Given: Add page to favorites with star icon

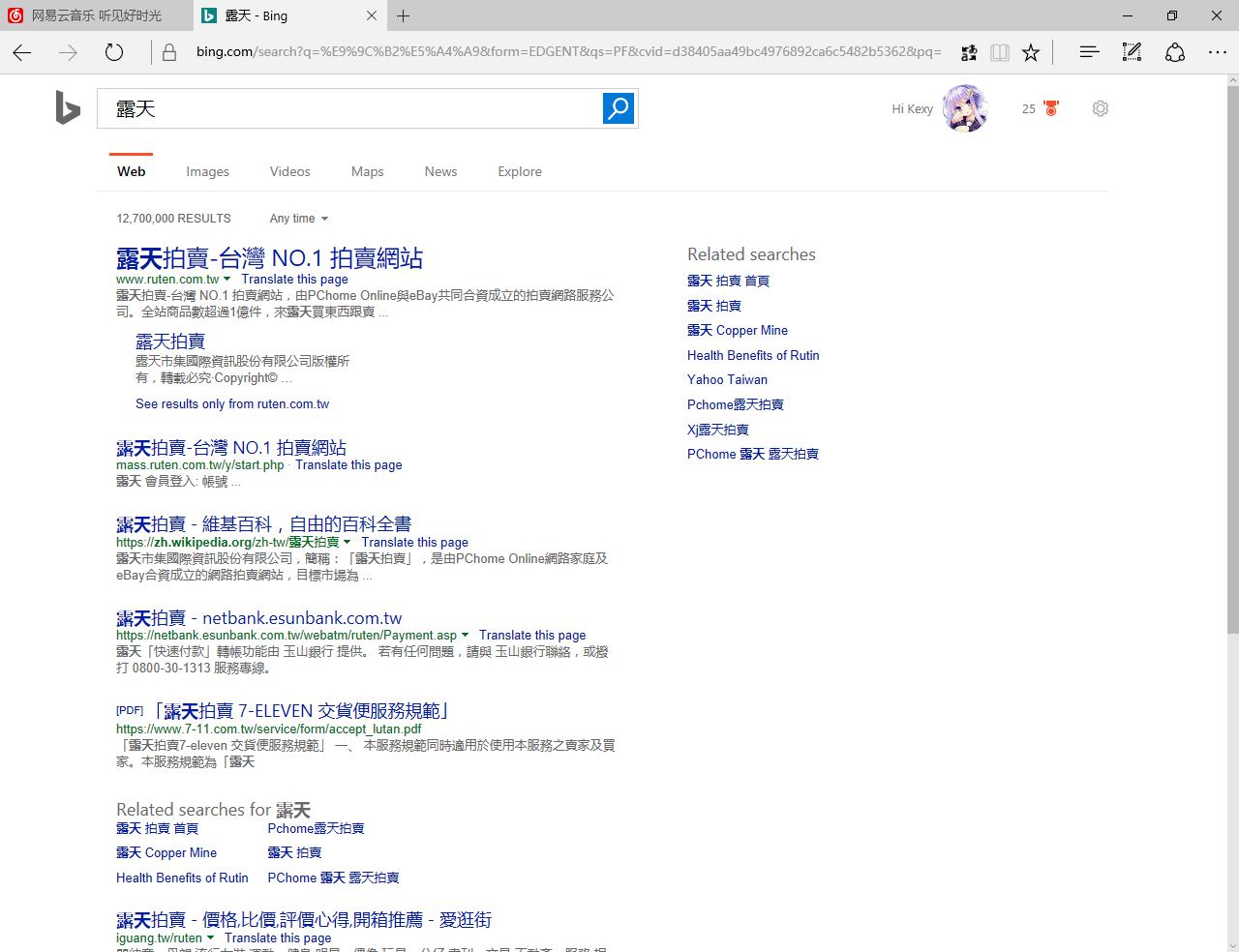Looking at the screenshot, I should [x=1031, y=52].
